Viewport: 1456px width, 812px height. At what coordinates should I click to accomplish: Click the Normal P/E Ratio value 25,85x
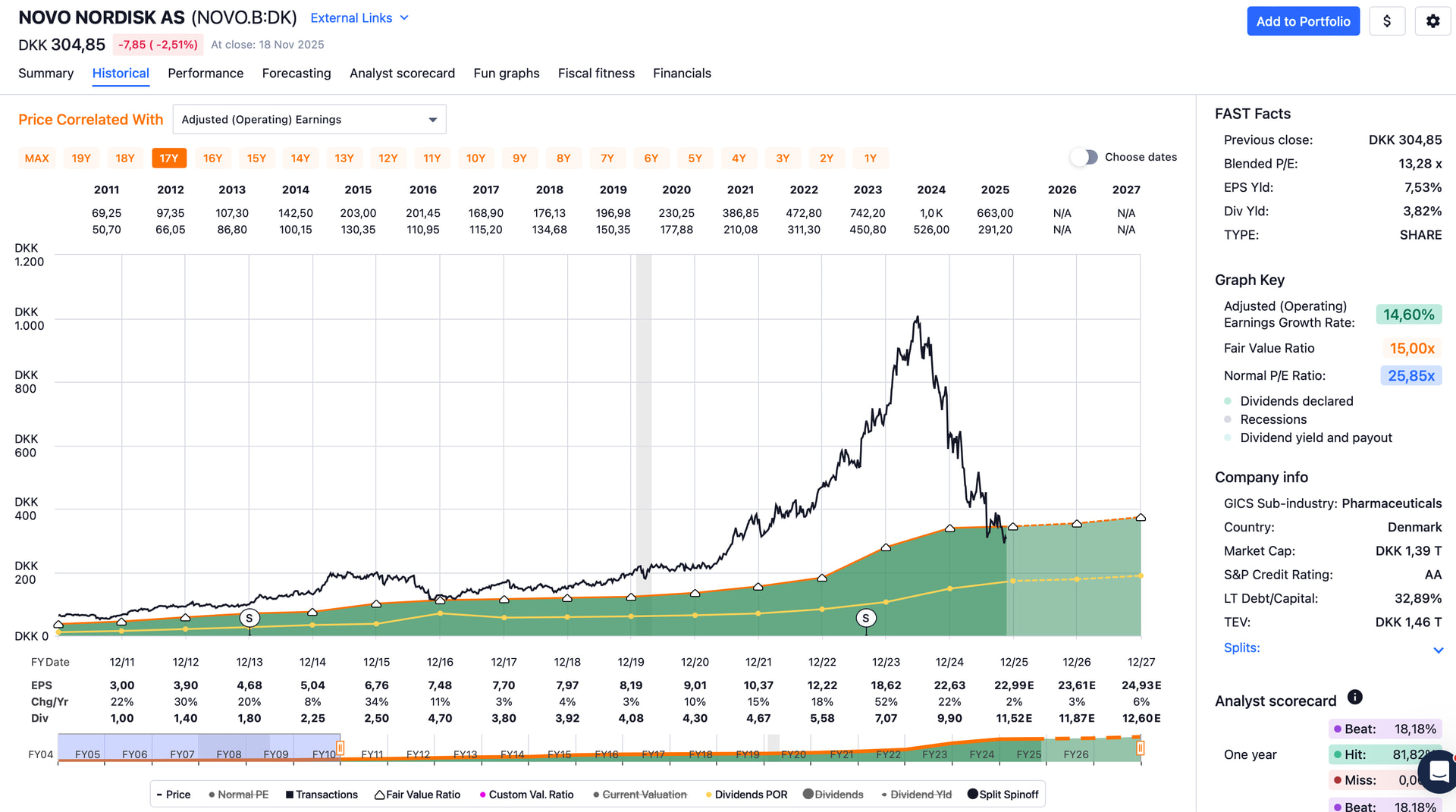click(x=1410, y=375)
